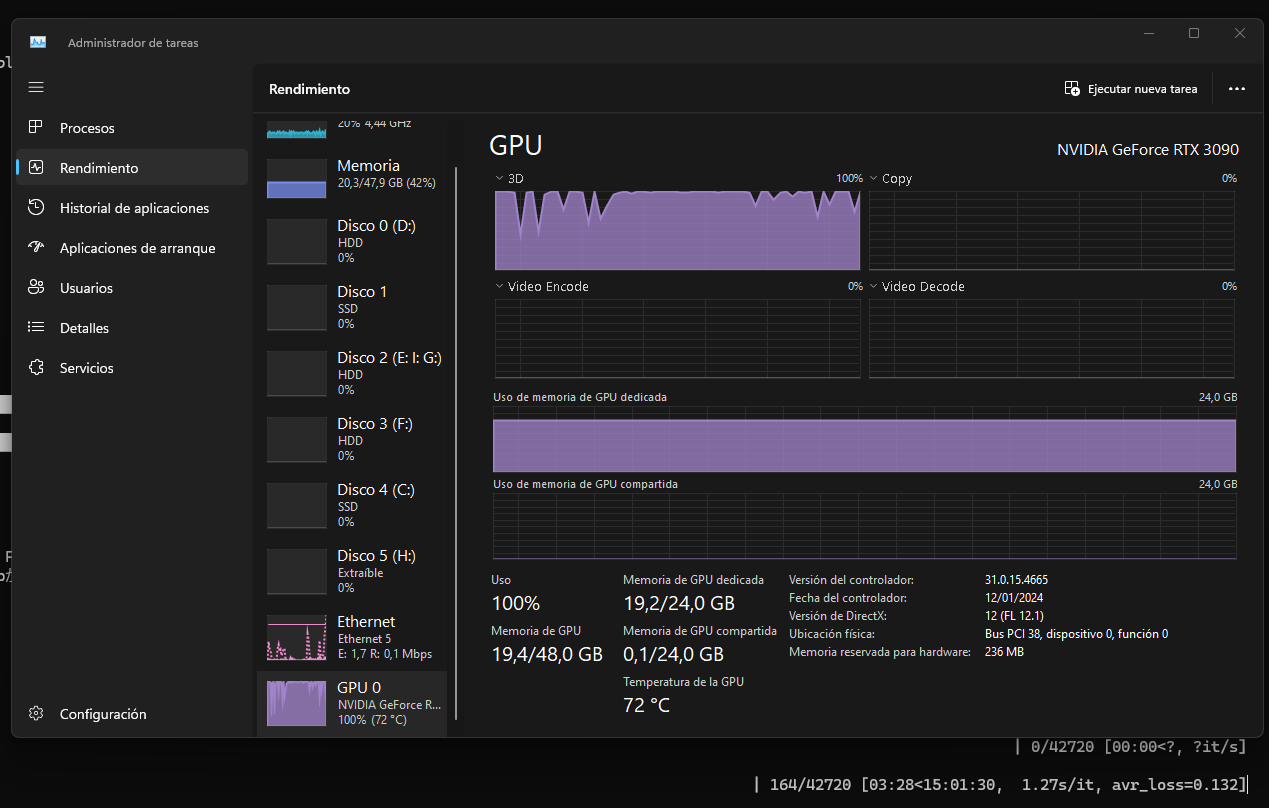Click the Configuración gear icon
The height and width of the screenshot is (808, 1269).
pyautogui.click(x=36, y=714)
